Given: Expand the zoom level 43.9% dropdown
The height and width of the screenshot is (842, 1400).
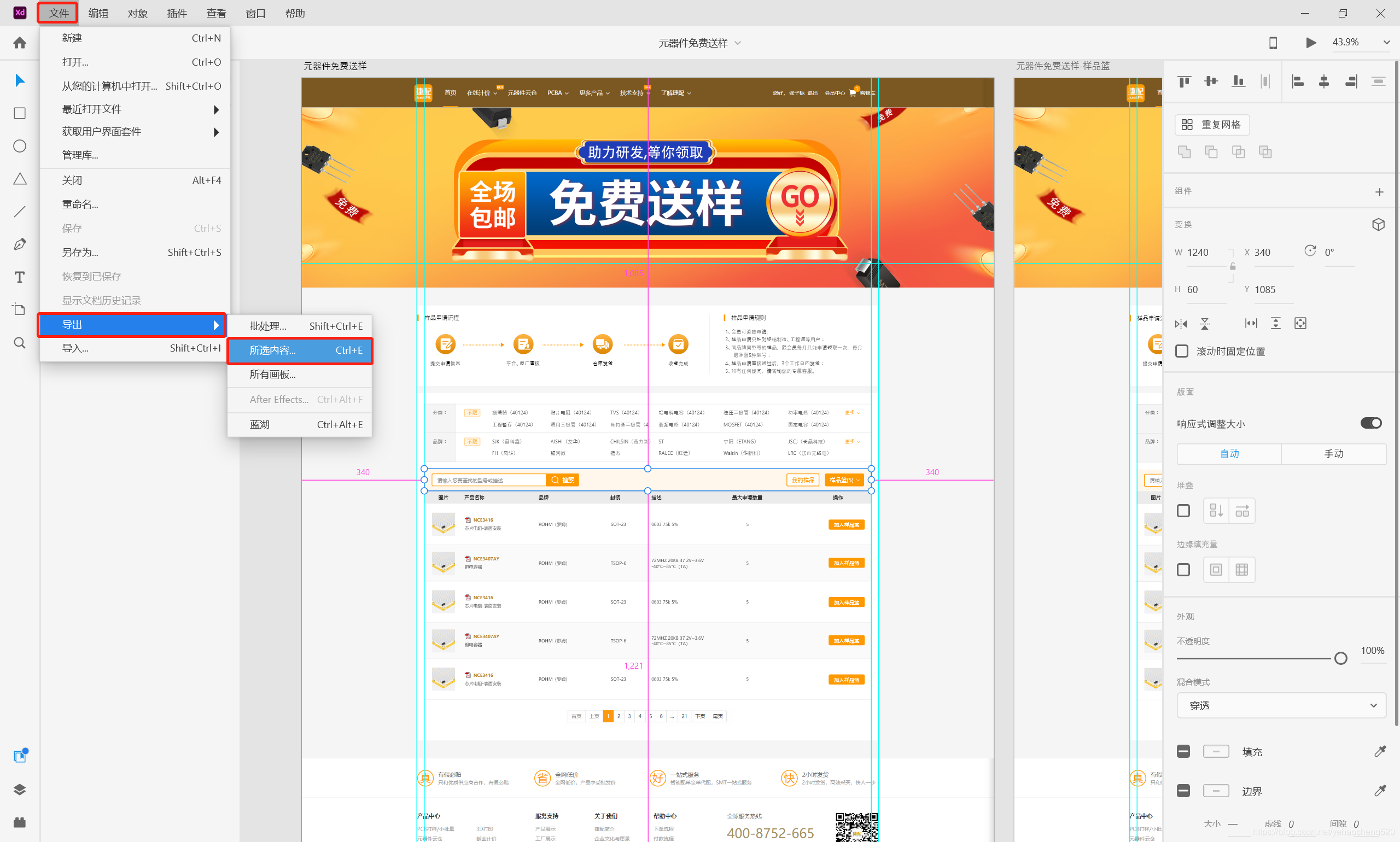Looking at the screenshot, I should [1386, 43].
